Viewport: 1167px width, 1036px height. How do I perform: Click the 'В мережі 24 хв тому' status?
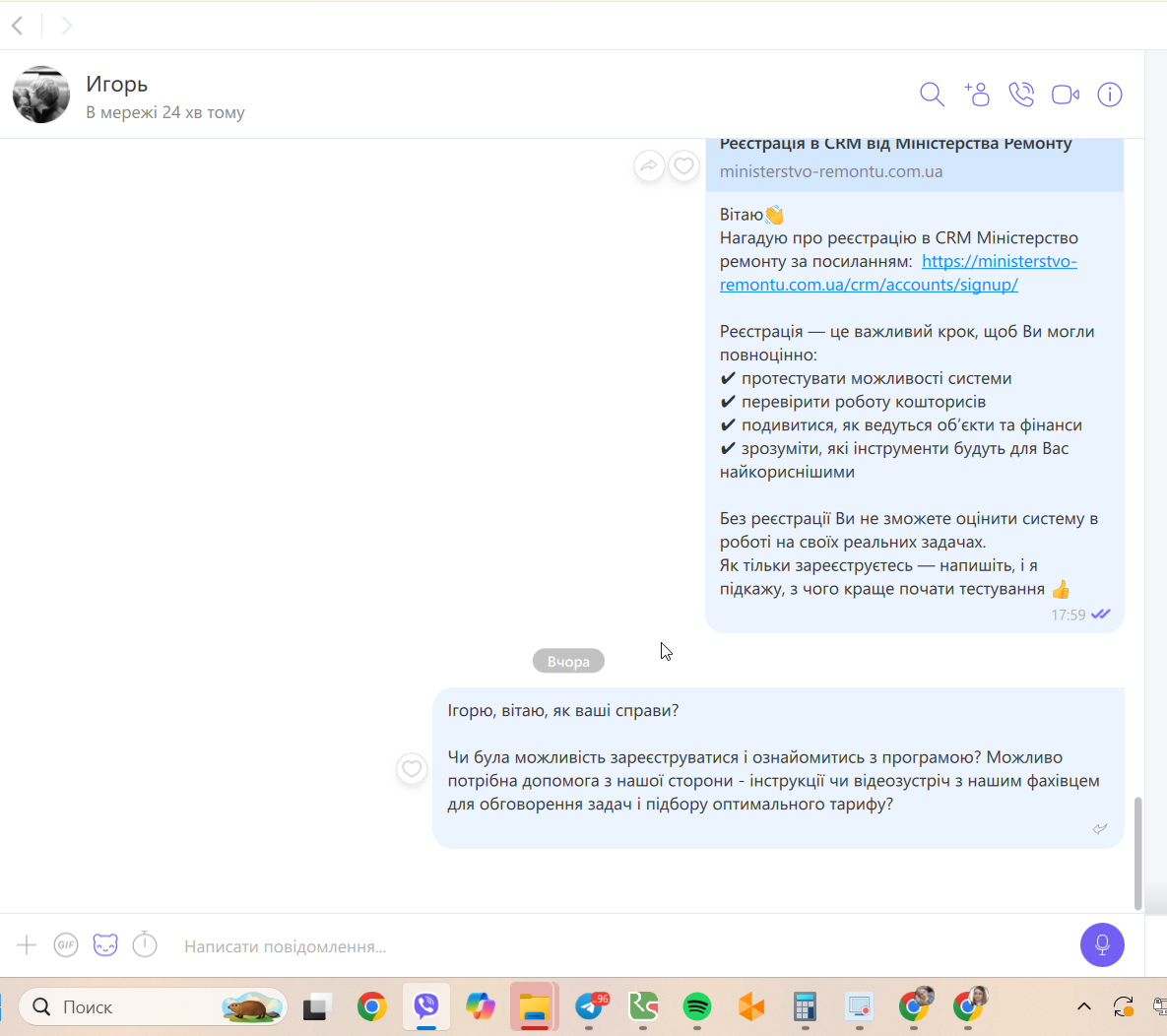[165, 112]
